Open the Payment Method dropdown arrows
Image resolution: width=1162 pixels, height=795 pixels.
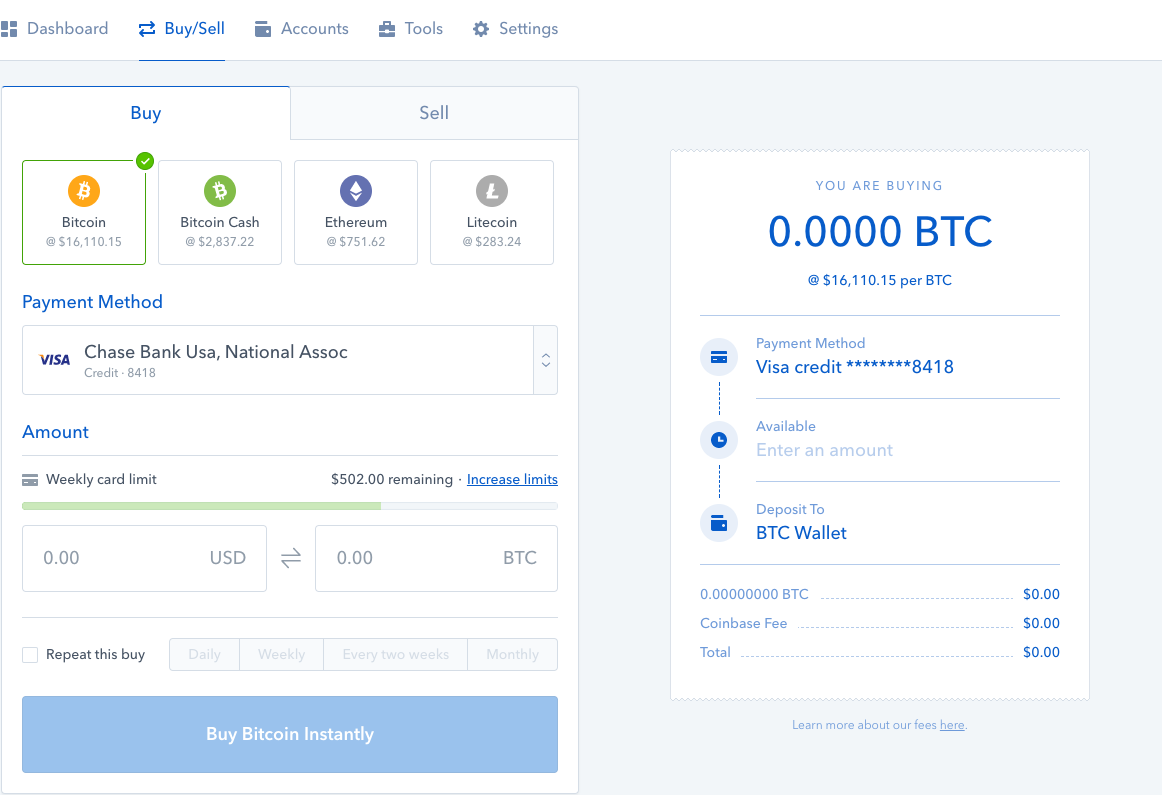545,360
